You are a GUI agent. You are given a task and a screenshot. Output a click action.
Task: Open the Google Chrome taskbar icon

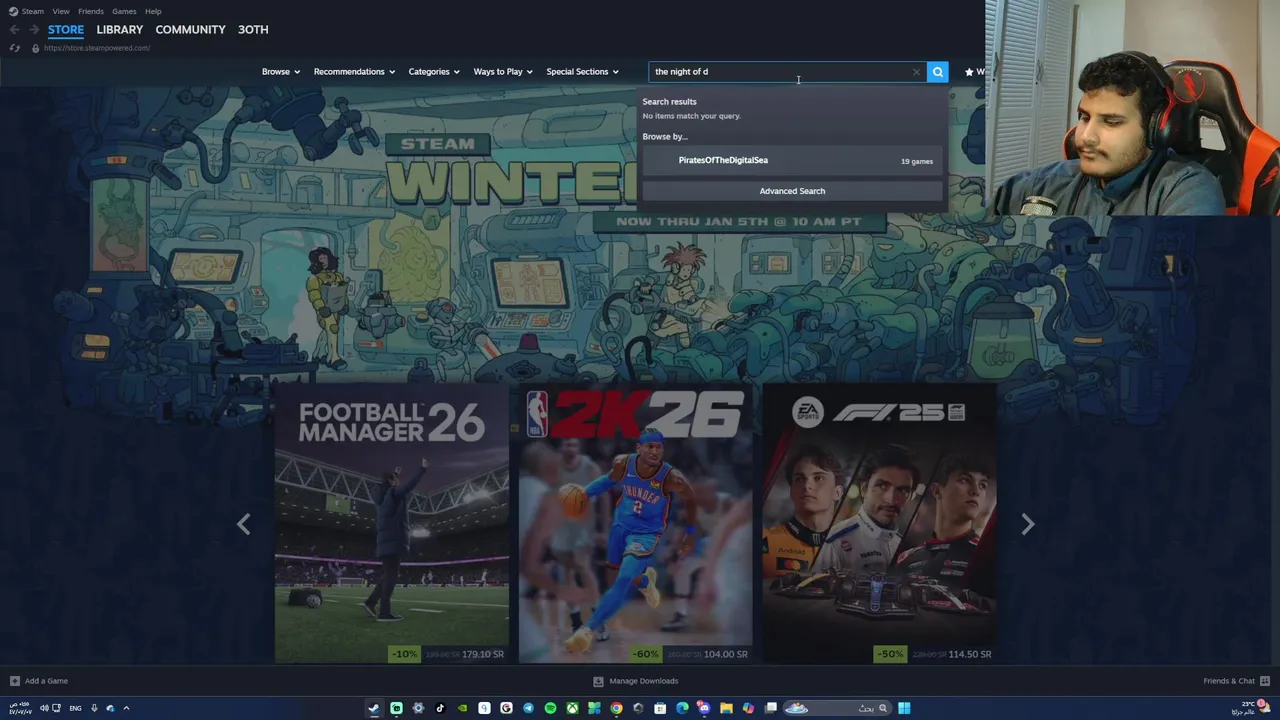click(616, 708)
